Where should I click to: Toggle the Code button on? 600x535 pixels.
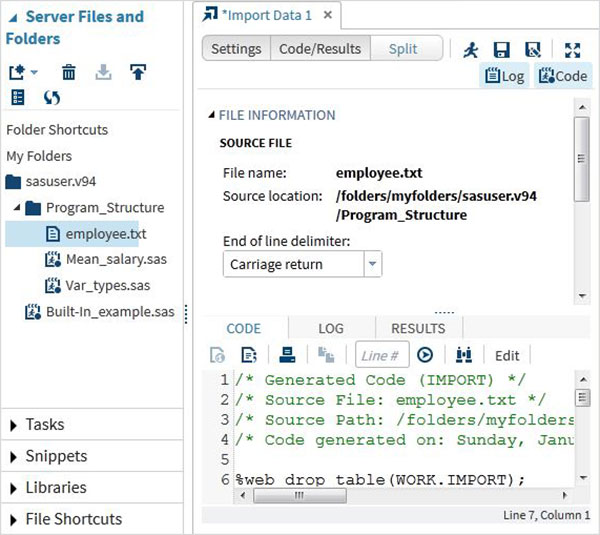[562, 76]
